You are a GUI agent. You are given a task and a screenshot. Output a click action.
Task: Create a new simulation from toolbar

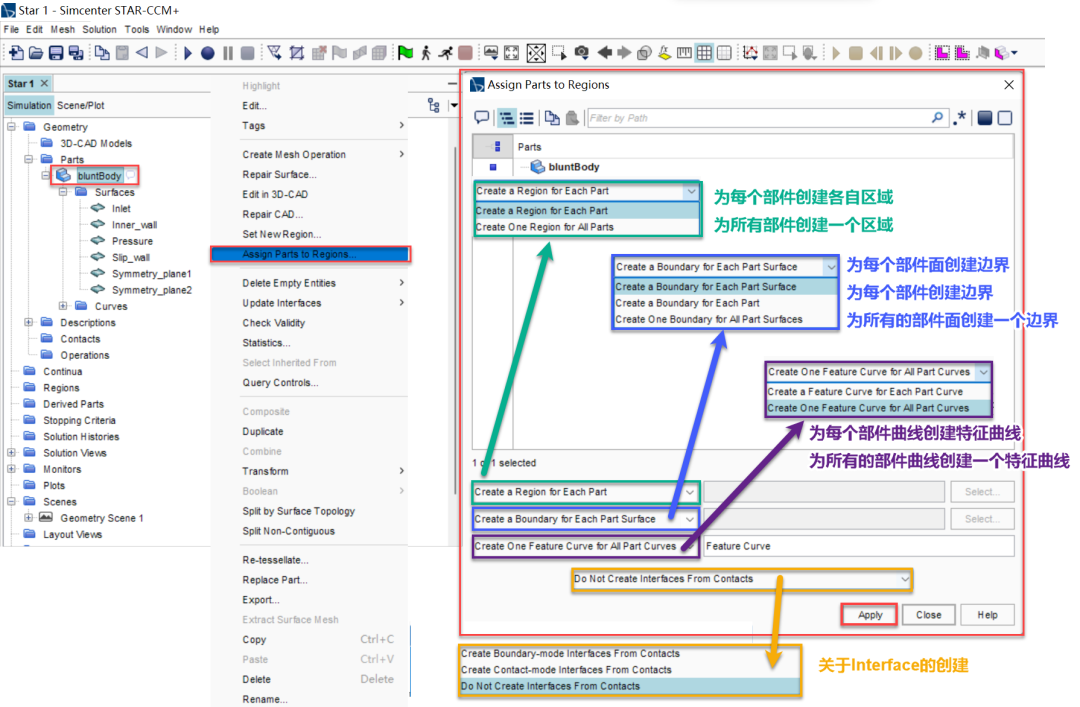pos(15,52)
